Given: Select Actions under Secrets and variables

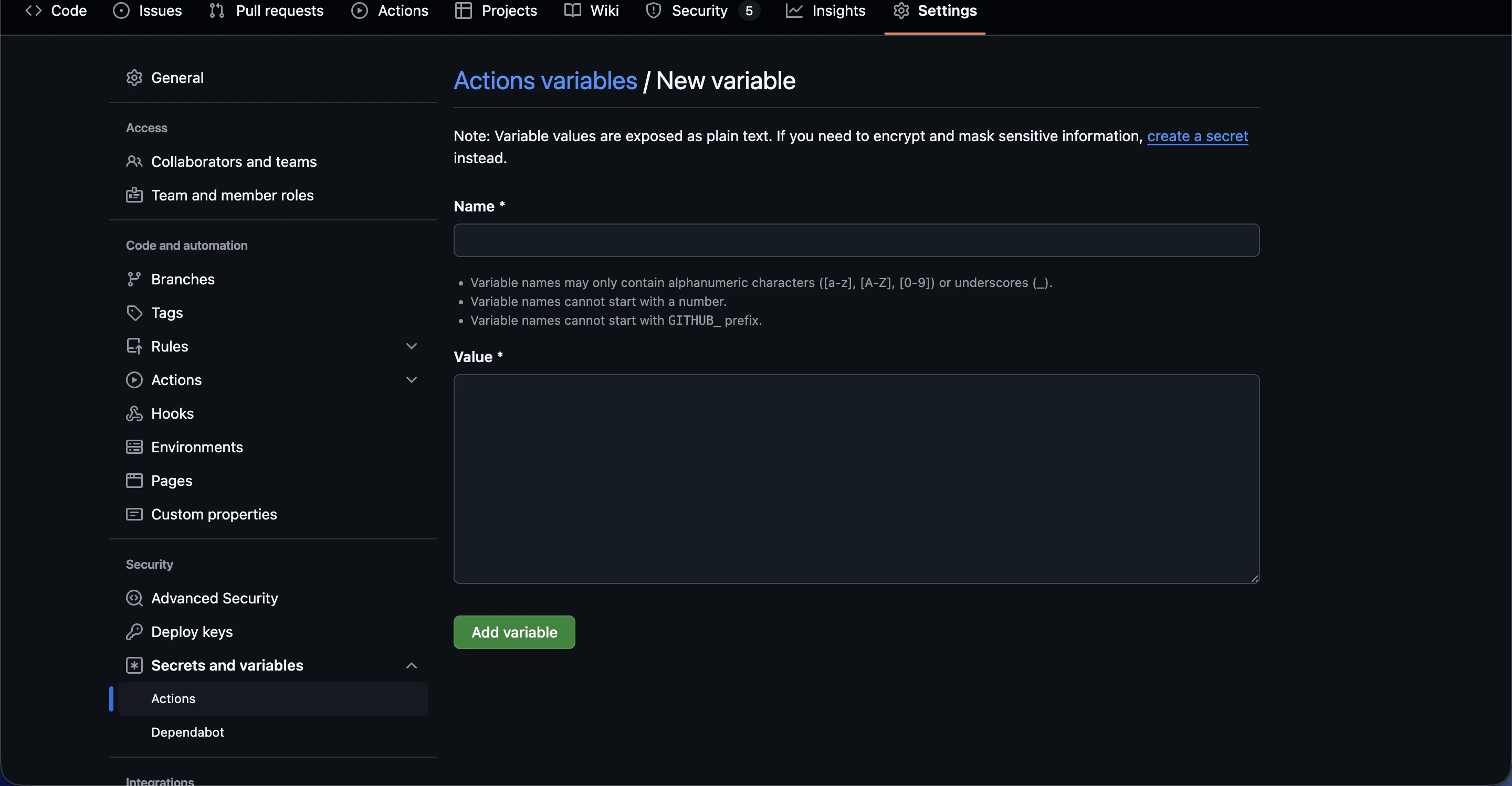Looking at the screenshot, I should click(273, 698).
